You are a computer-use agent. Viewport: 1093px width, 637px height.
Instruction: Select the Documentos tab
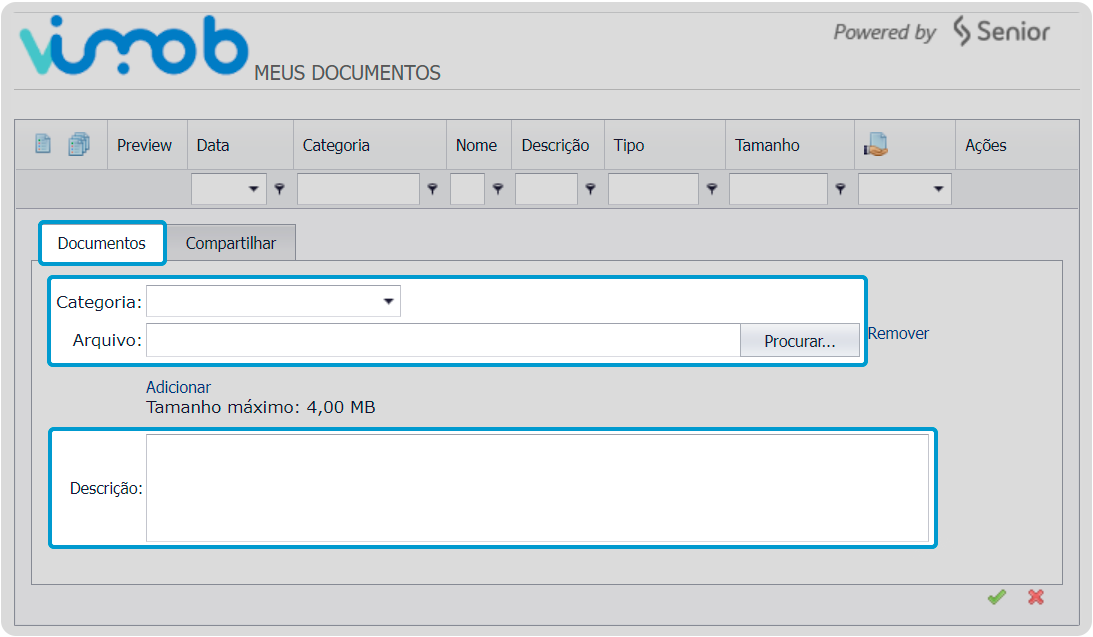pyautogui.click(x=102, y=243)
